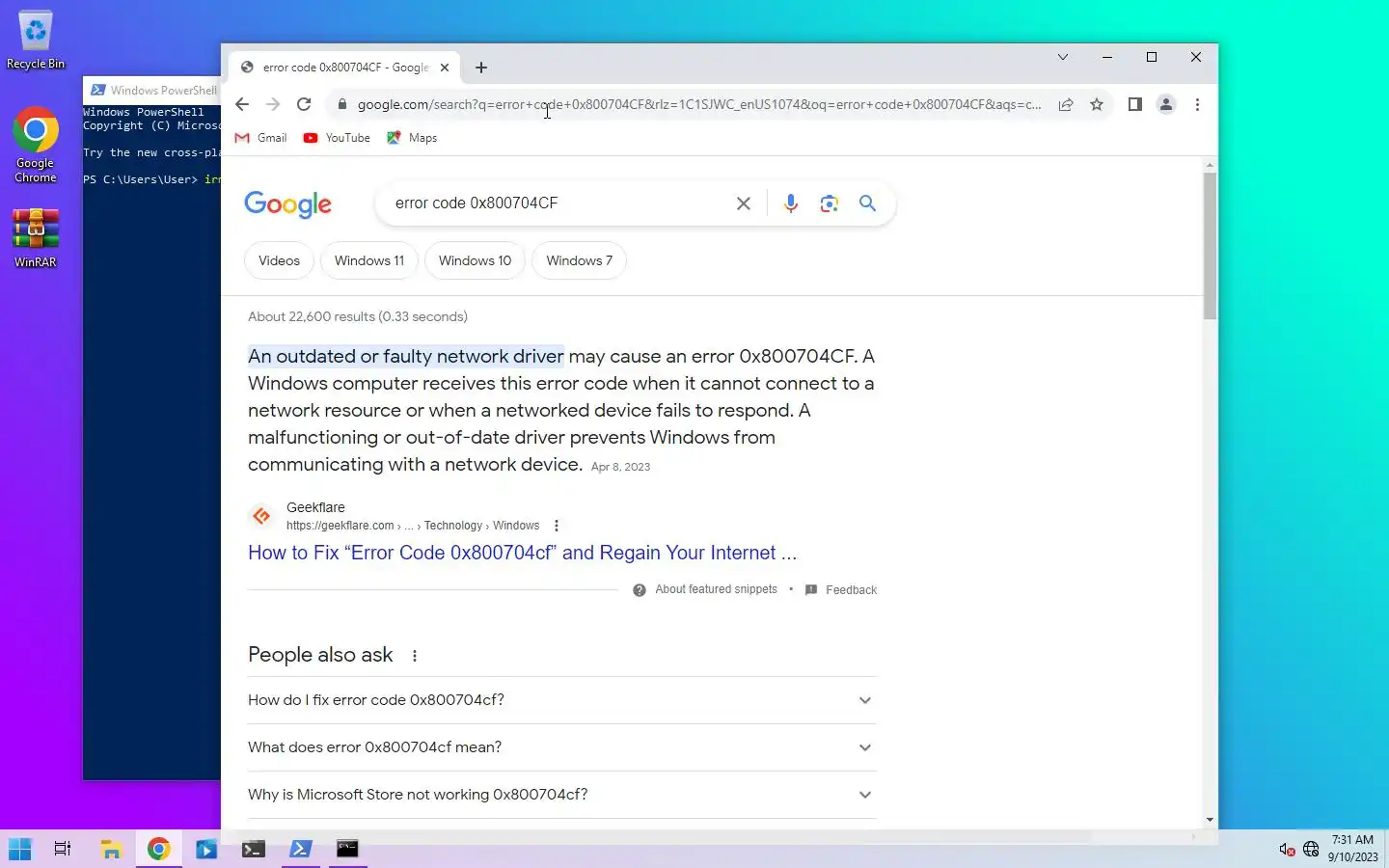This screenshot has width=1389, height=868.
Task: Select the Windows 10 filter chip
Action: [x=475, y=260]
